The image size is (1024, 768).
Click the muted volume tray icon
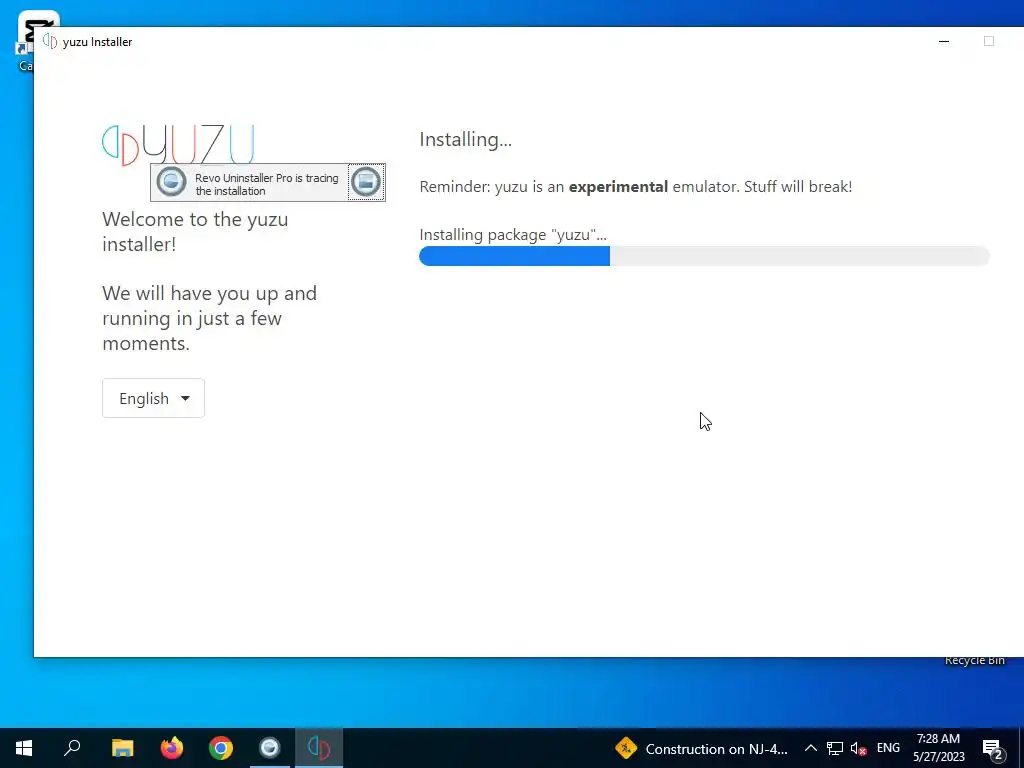coord(859,748)
